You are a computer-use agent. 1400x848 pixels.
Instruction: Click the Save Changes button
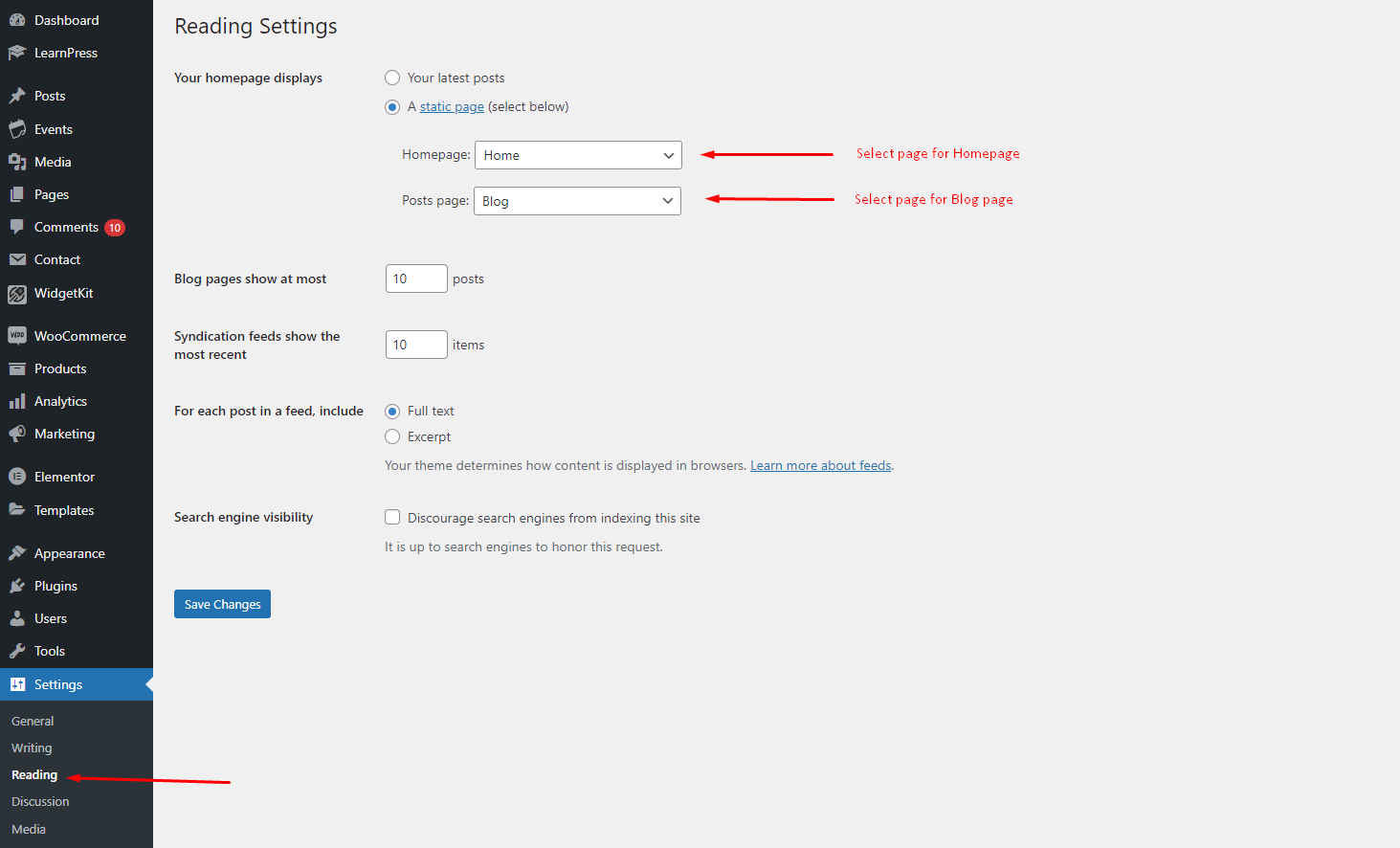pyautogui.click(x=222, y=604)
